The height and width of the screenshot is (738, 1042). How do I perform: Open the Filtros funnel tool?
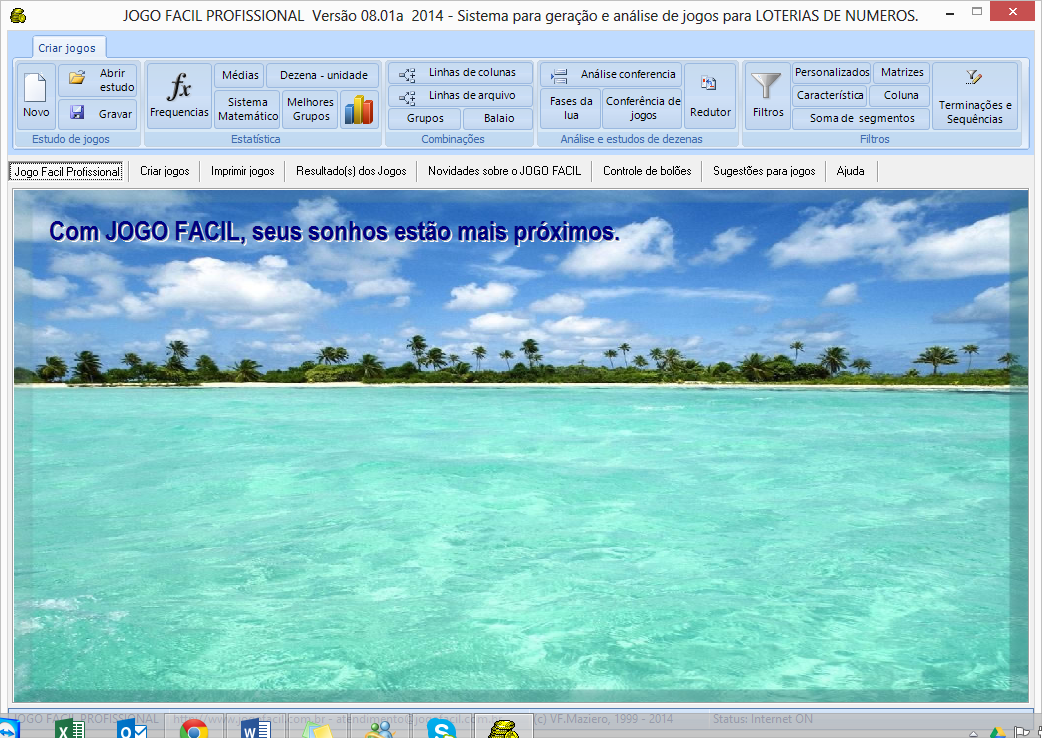coord(768,96)
